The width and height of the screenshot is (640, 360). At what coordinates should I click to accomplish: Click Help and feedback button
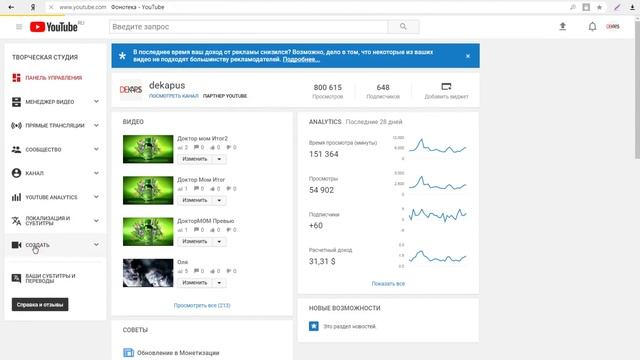[x=40, y=304]
